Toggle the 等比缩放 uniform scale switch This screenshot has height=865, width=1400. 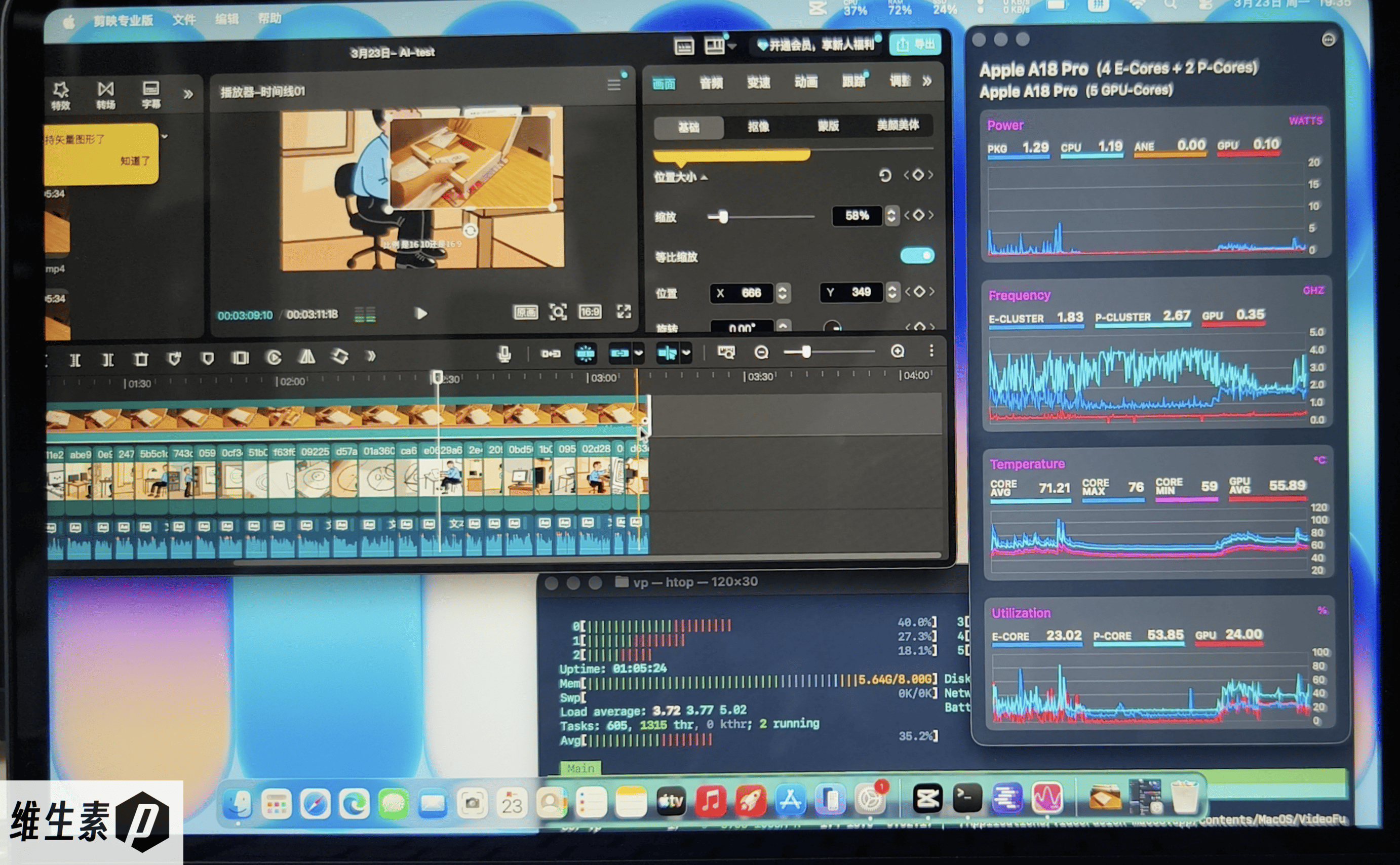coord(917,255)
